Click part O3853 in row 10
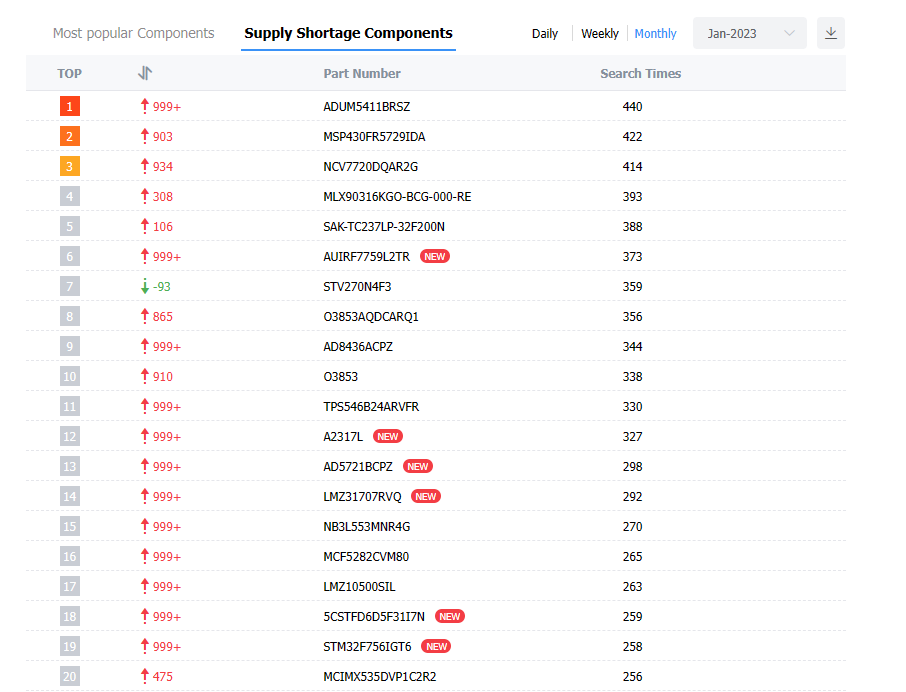 [x=340, y=377]
